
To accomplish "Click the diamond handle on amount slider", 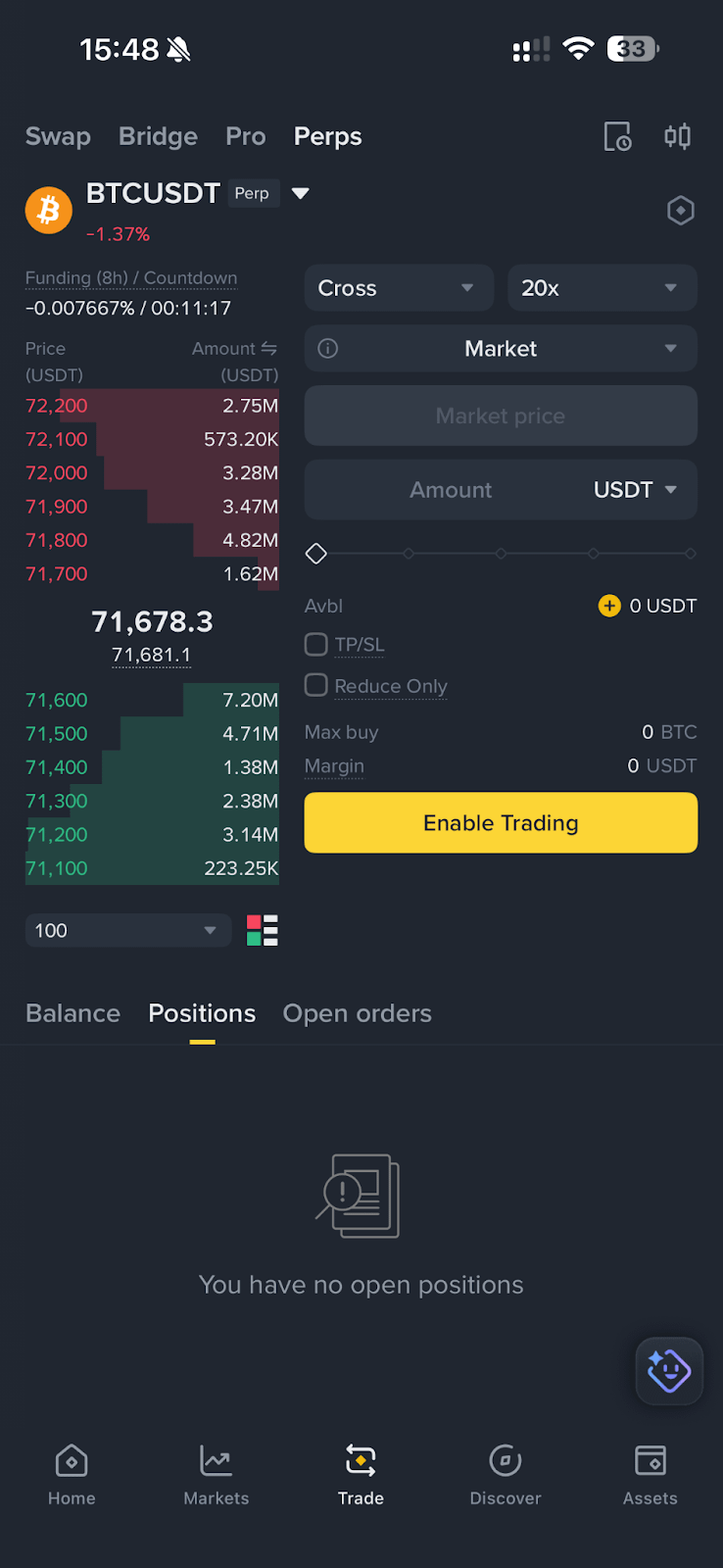I will (x=315, y=554).
